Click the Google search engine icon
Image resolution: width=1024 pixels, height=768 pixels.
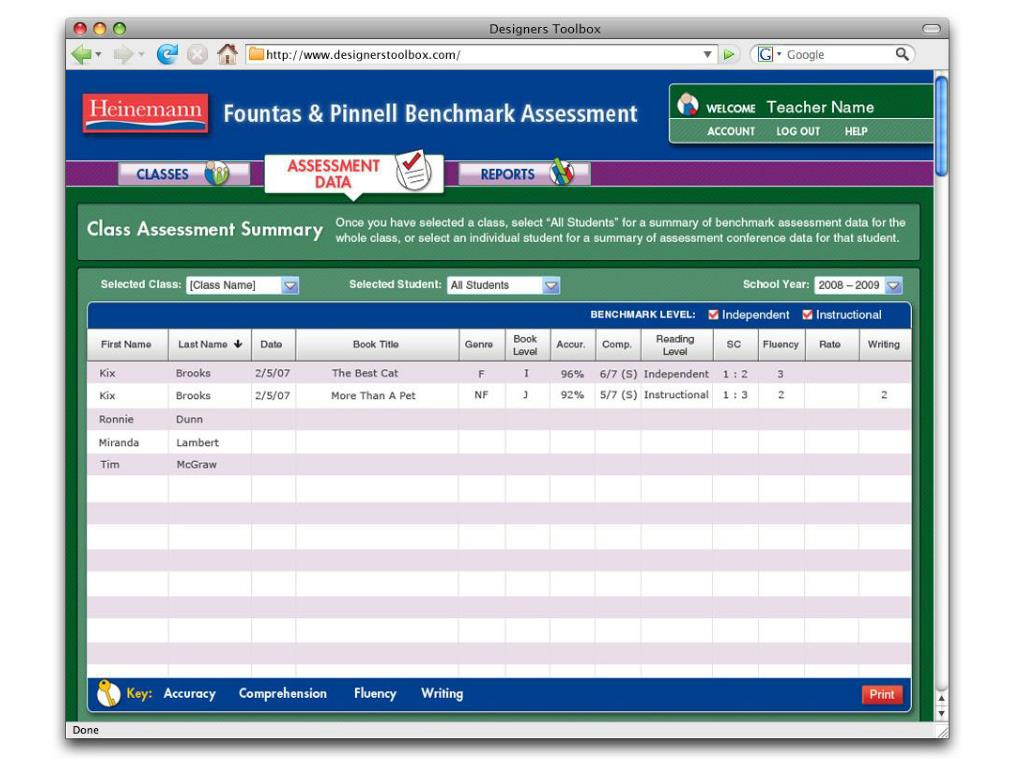[x=765, y=54]
